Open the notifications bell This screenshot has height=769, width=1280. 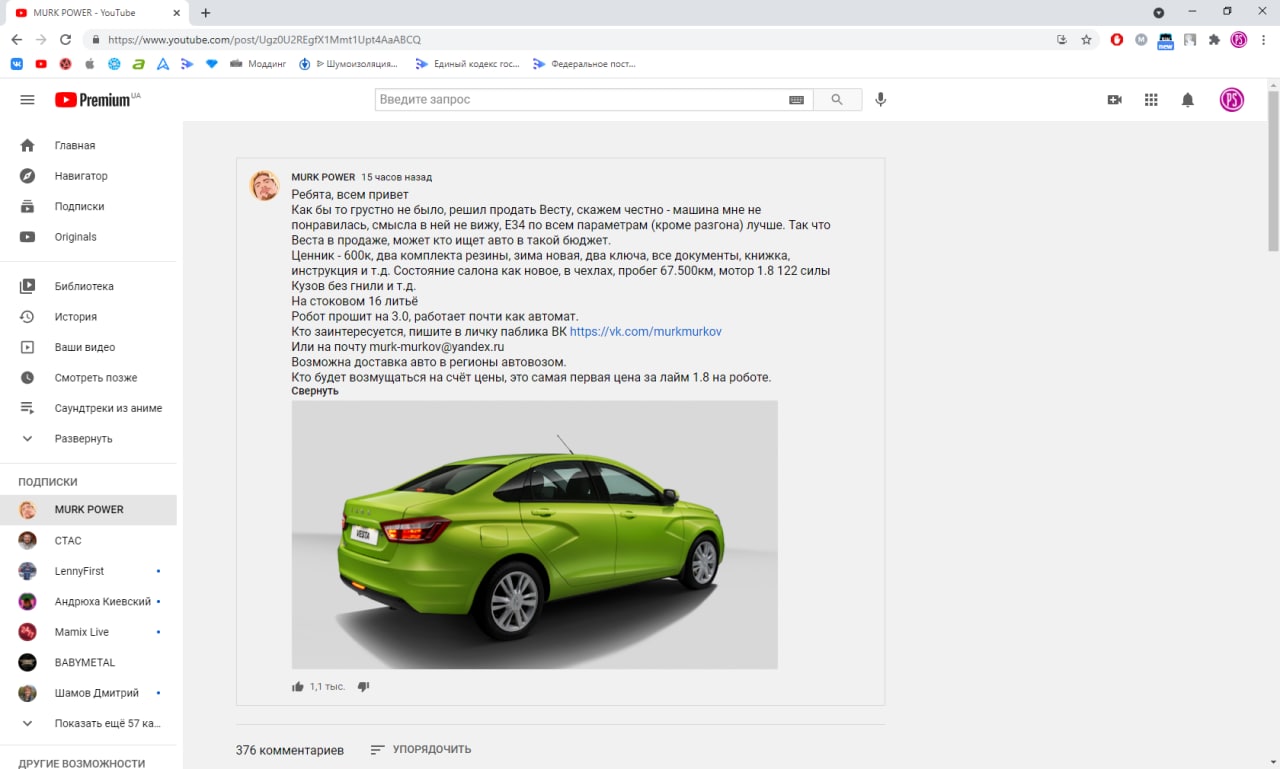pos(1188,100)
